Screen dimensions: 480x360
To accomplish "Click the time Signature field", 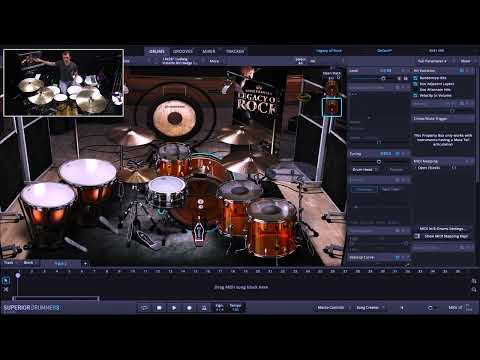I will (219, 307).
